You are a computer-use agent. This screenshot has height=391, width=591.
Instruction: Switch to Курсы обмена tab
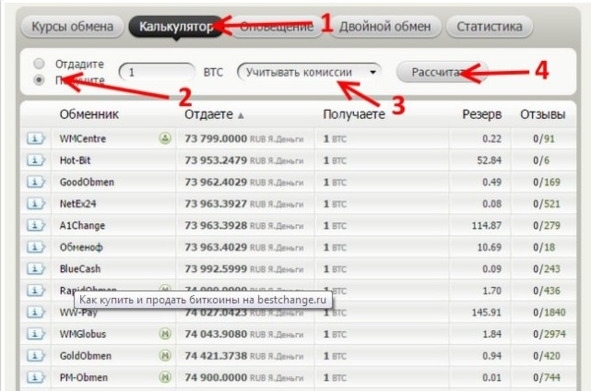pyautogui.click(x=72, y=26)
